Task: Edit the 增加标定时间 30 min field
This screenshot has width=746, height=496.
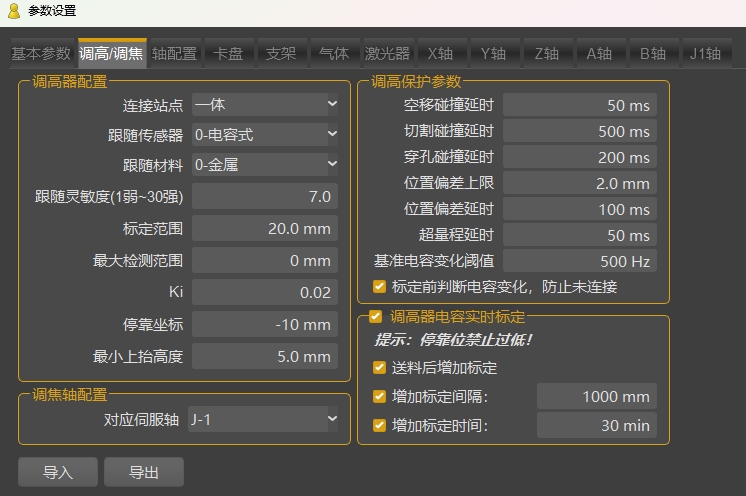Action: click(597, 425)
